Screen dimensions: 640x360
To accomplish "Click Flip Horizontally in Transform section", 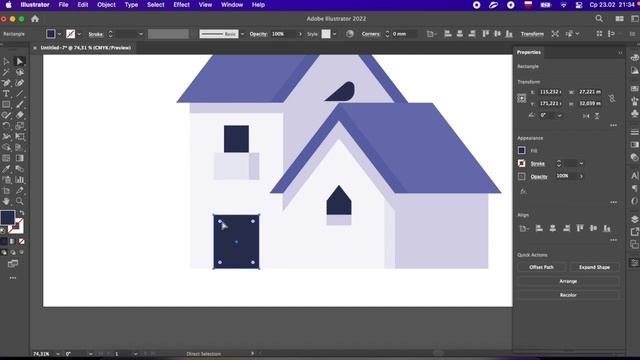I will (x=586, y=116).
